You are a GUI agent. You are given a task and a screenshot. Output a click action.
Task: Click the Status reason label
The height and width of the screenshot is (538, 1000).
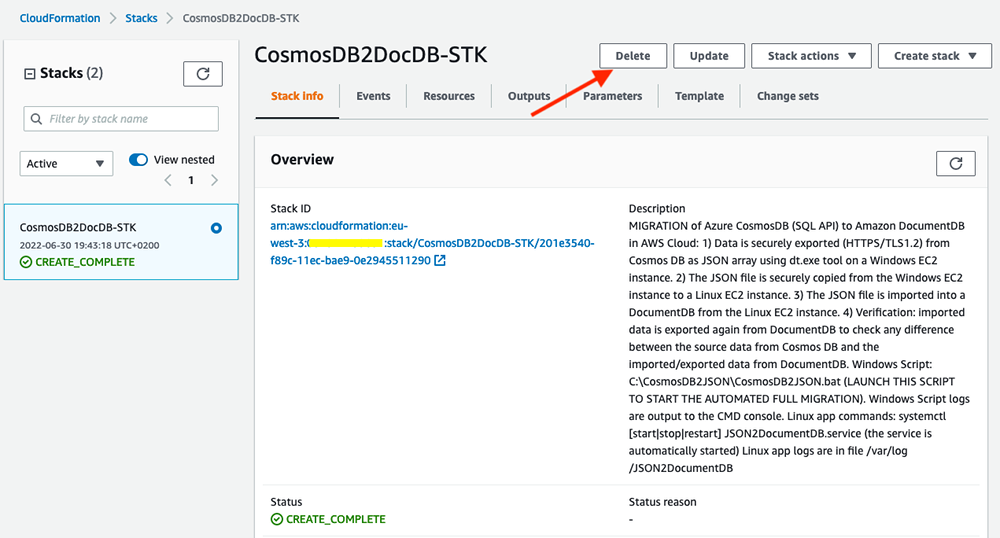[663, 502]
